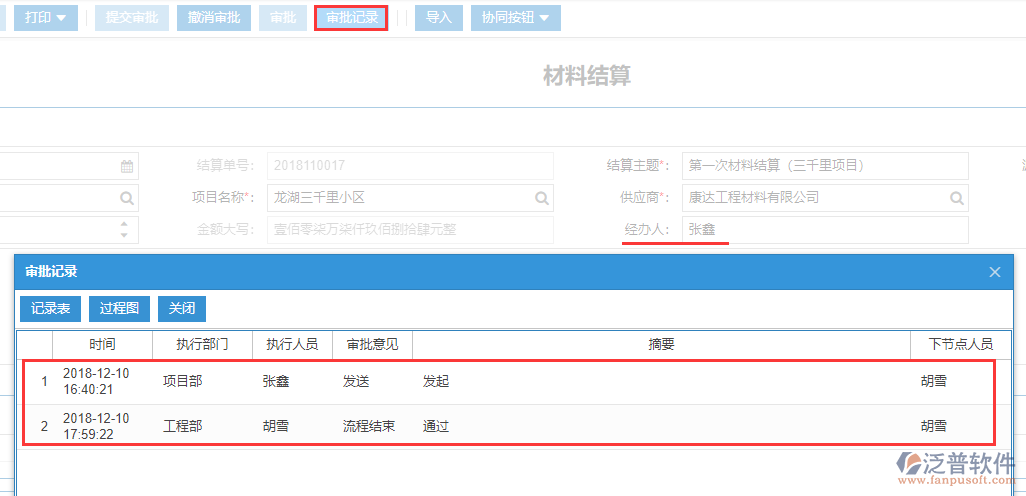
Task: Click the 导入 button
Action: [439, 18]
